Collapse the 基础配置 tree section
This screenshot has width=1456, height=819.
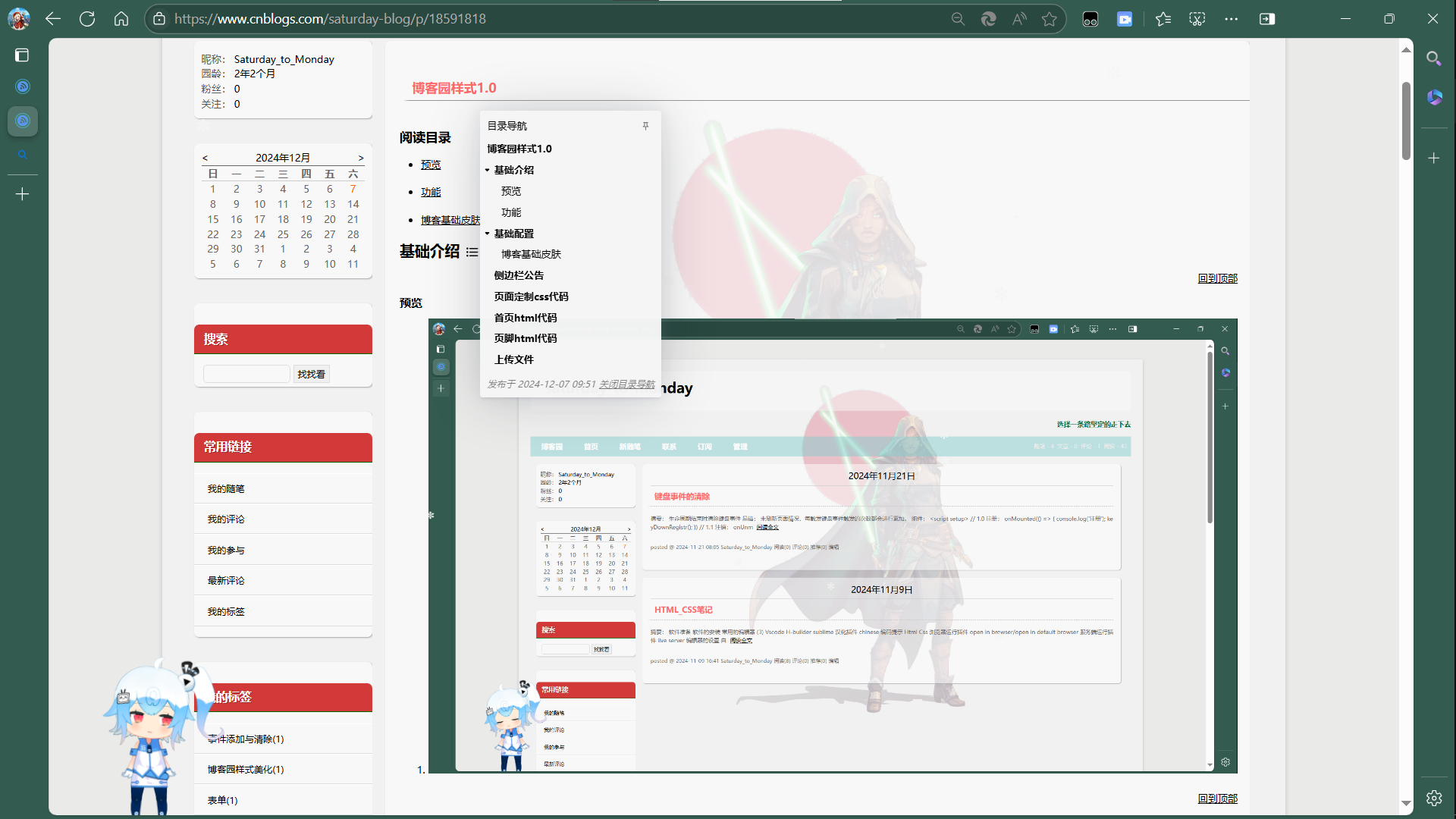point(488,234)
